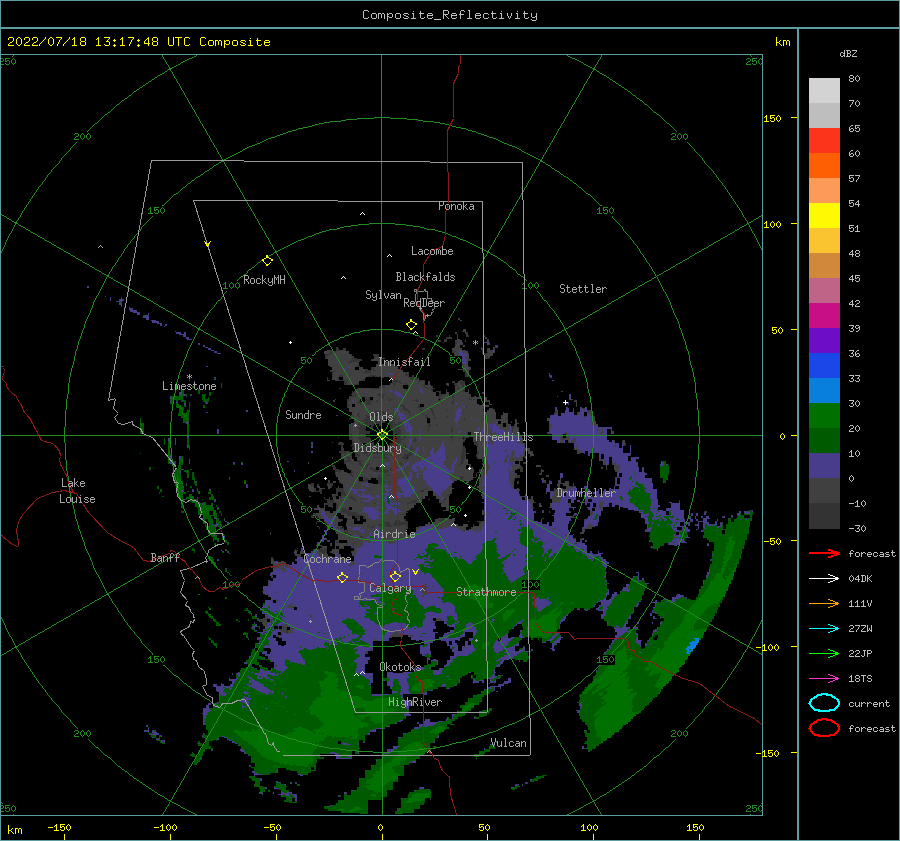
Task: Click the Didsbury label
Action: click(377, 448)
